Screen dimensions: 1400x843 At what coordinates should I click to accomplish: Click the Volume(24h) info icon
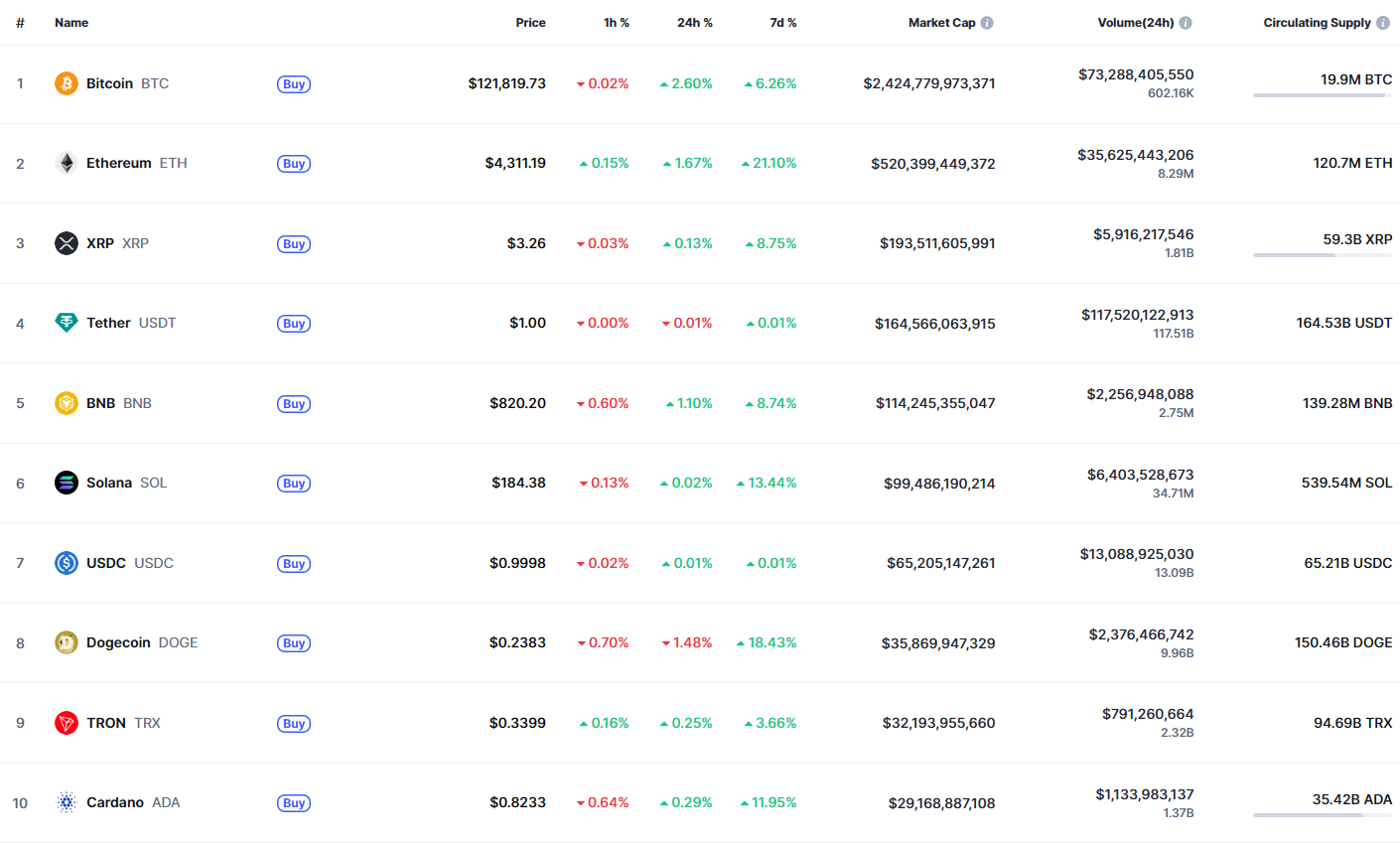point(1186,23)
